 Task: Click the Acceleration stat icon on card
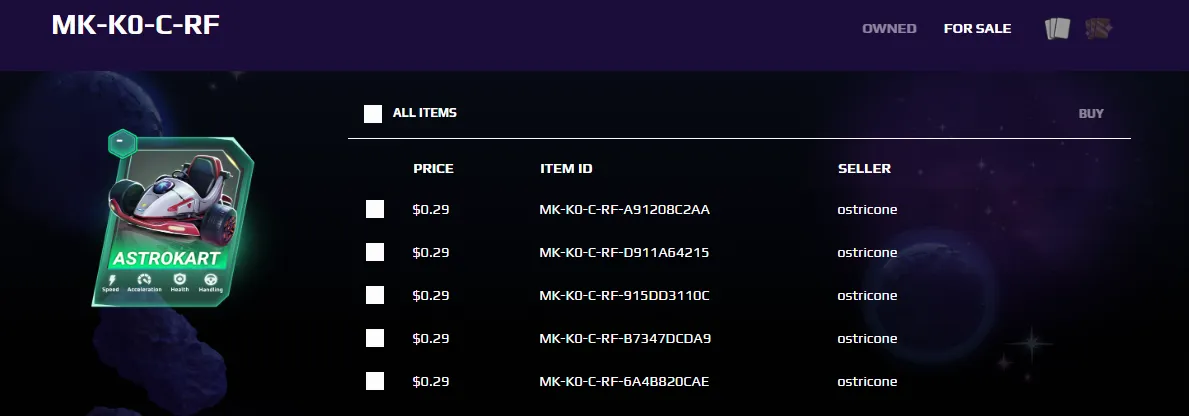144,279
